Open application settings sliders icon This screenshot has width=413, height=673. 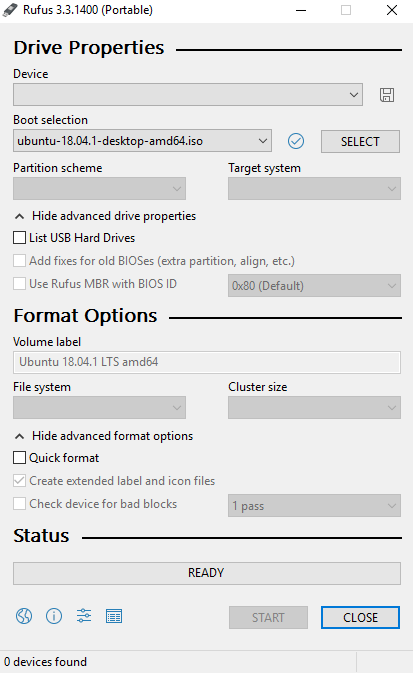tap(84, 616)
